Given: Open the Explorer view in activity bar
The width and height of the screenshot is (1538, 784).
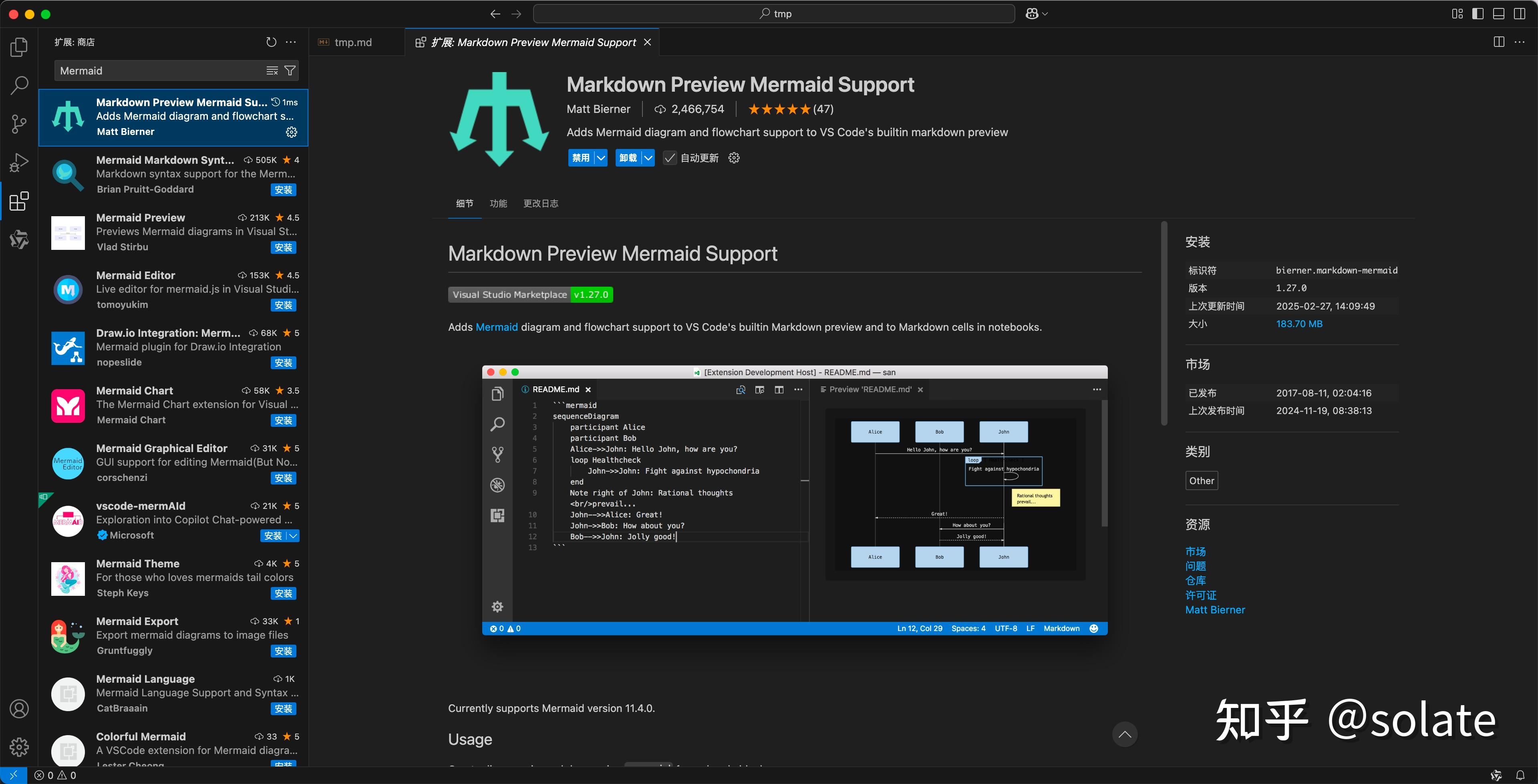Looking at the screenshot, I should [x=18, y=47].
